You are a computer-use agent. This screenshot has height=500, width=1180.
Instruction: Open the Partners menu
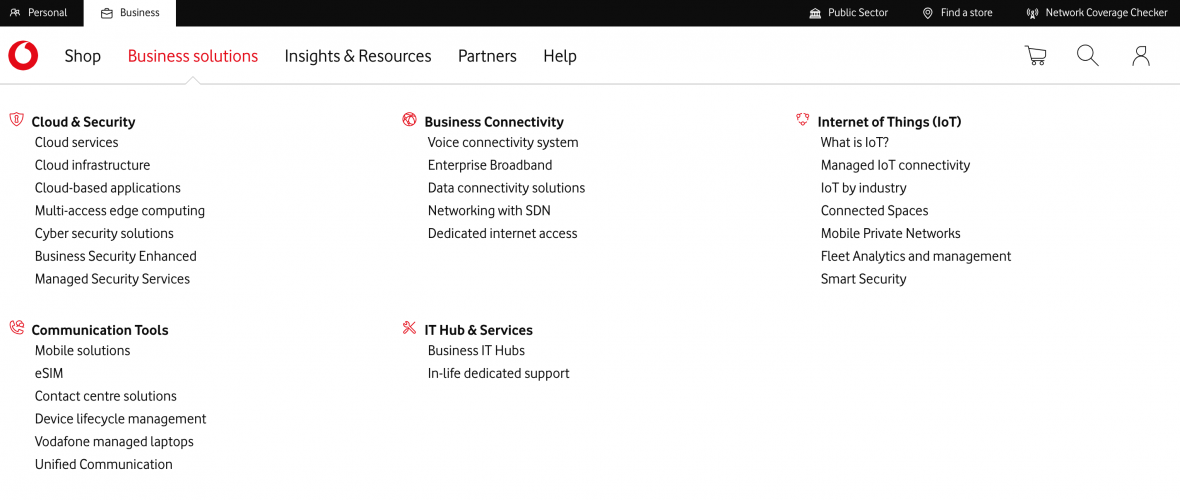coord(488,56)
